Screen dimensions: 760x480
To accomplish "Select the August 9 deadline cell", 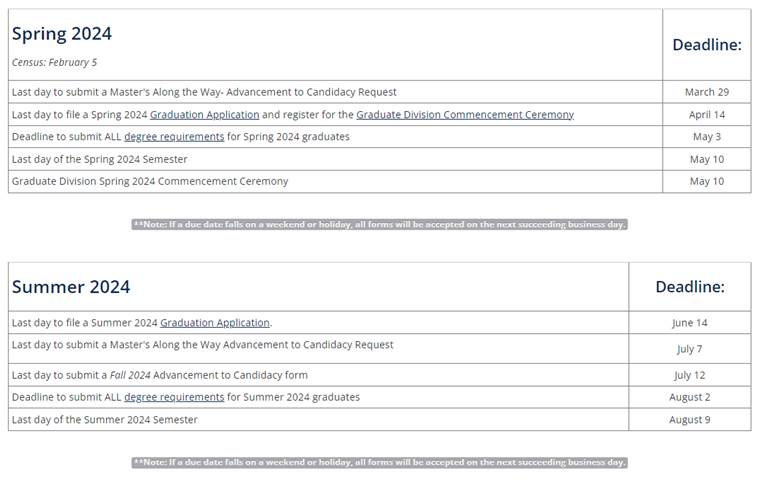I will (689, 420).
